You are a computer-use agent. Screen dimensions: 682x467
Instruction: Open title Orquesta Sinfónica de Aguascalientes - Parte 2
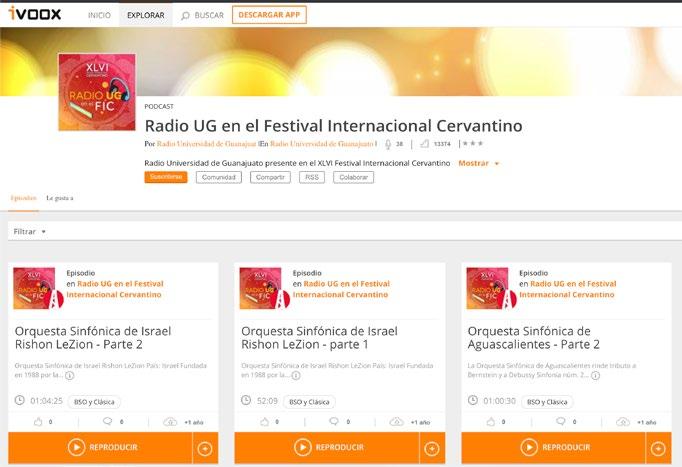tap(534, 338)
